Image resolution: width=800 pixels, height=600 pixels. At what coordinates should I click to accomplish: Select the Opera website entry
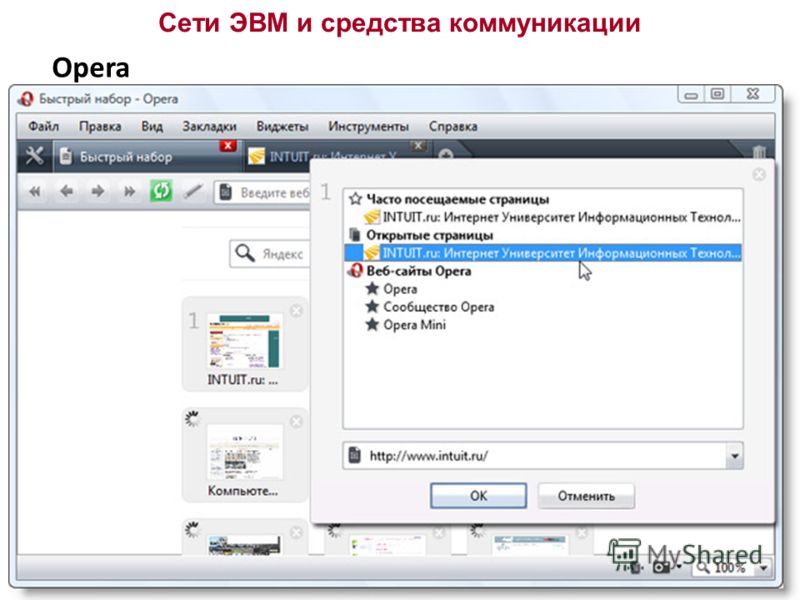[400, 289]
